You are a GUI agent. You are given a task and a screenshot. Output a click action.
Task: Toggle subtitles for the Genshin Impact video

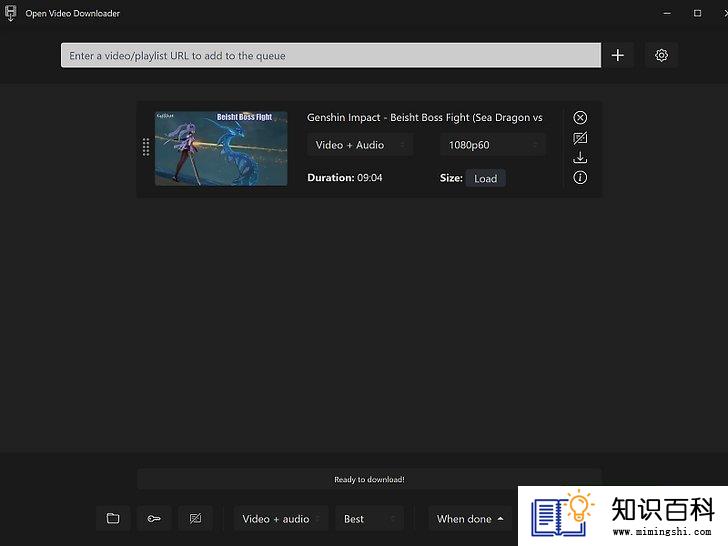[x=580, y=138]
